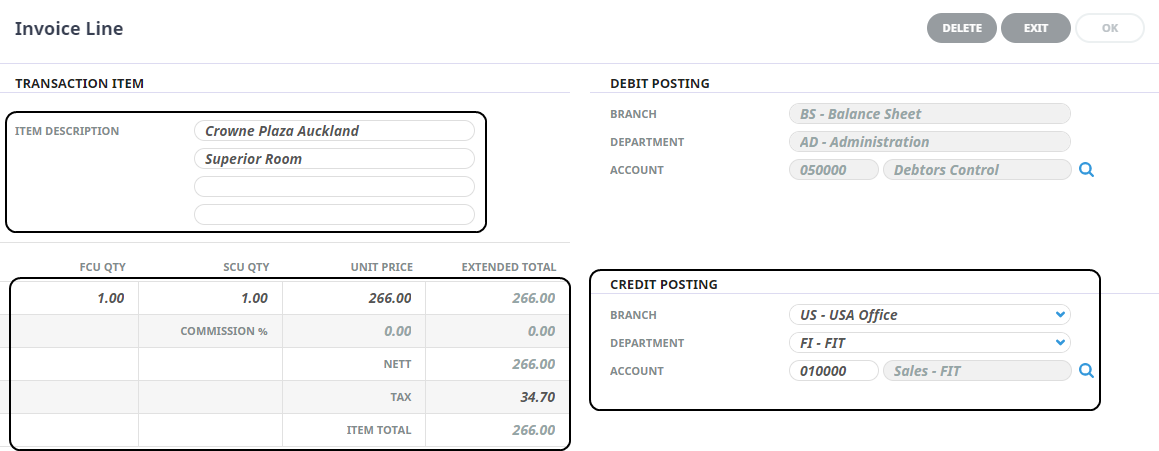Click the Sales - FIT account name field
The height and width of the screenshot is (451, 1159).
pyautogui.click(x=976, y=371)
